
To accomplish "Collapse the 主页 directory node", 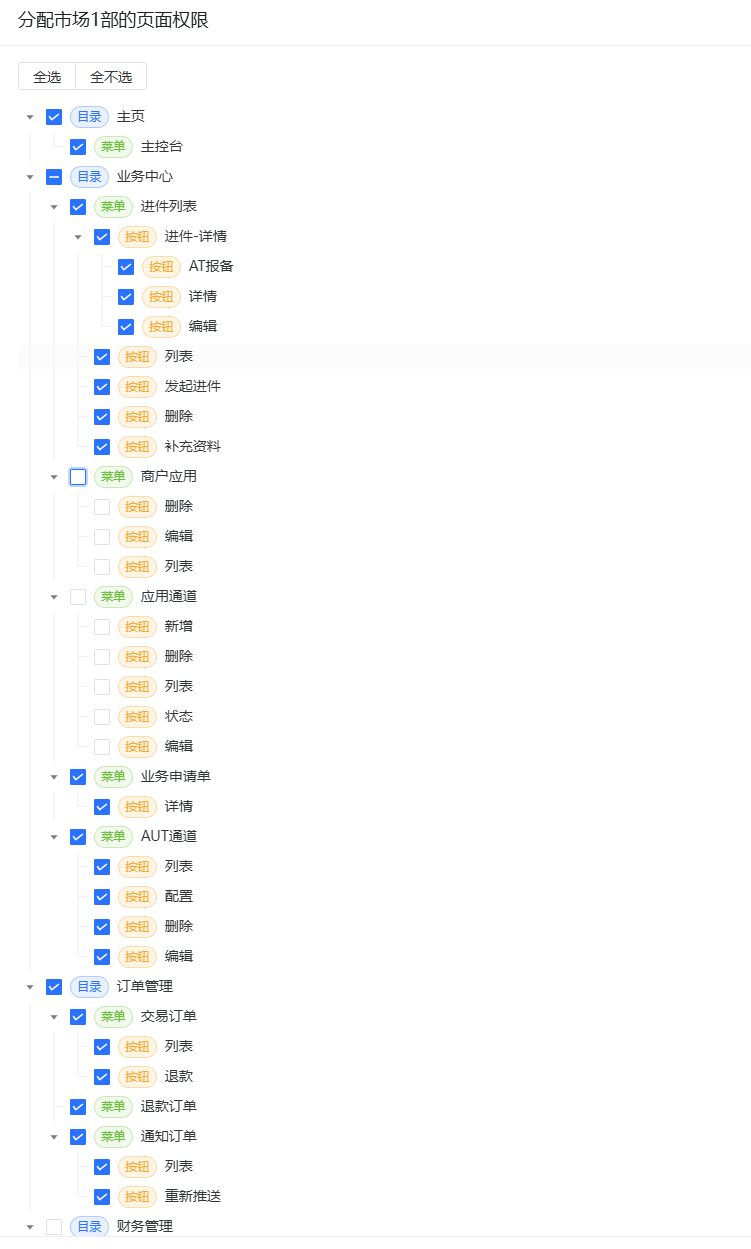I will coord(30,117).
